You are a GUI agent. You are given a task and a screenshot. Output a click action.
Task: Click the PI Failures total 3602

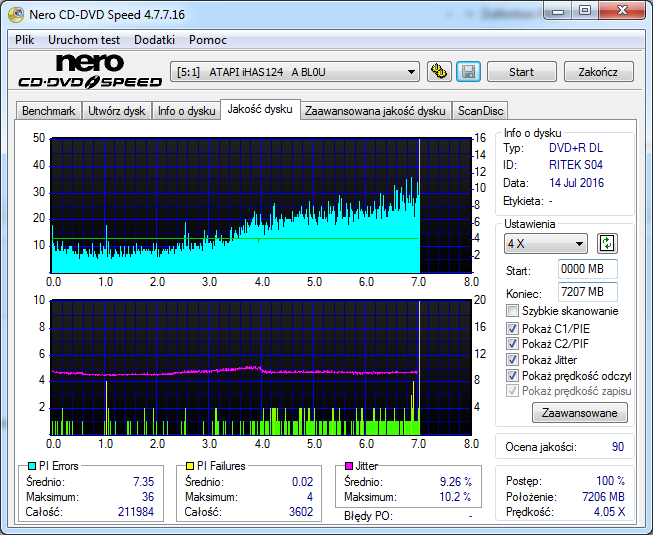click(x=301, y=512)
